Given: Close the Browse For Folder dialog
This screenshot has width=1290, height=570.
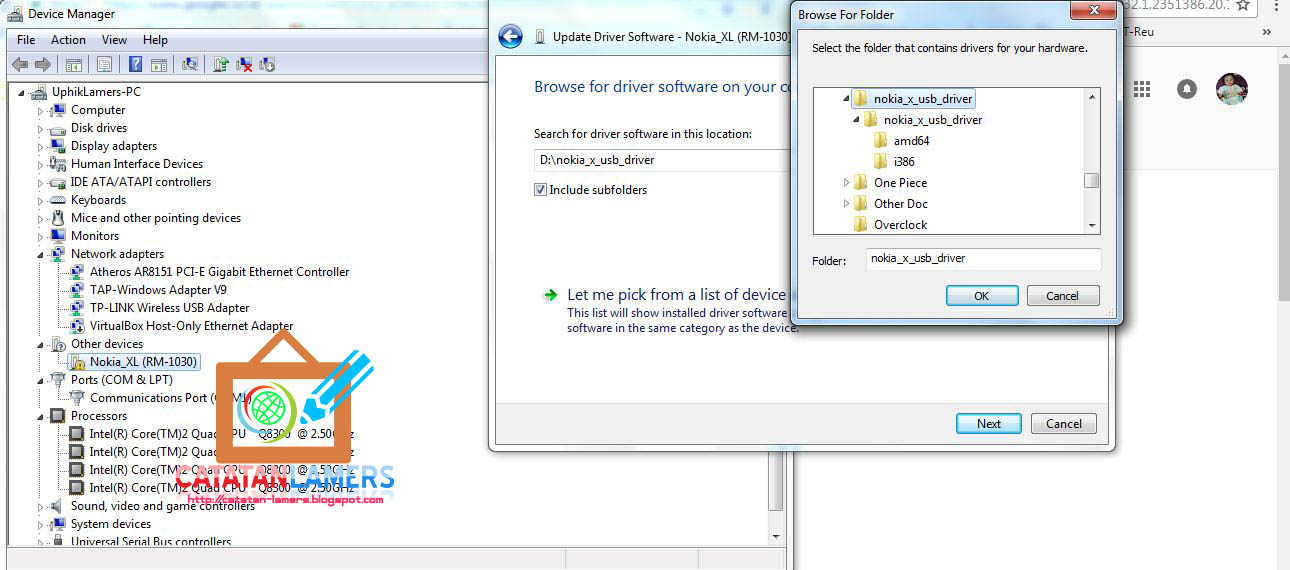Looking at the screenshot, I should tap(1093, 12).
